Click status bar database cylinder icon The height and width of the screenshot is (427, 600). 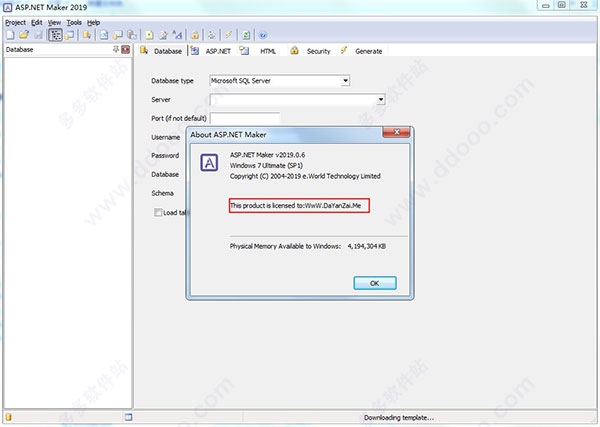[x=8, y=417]
